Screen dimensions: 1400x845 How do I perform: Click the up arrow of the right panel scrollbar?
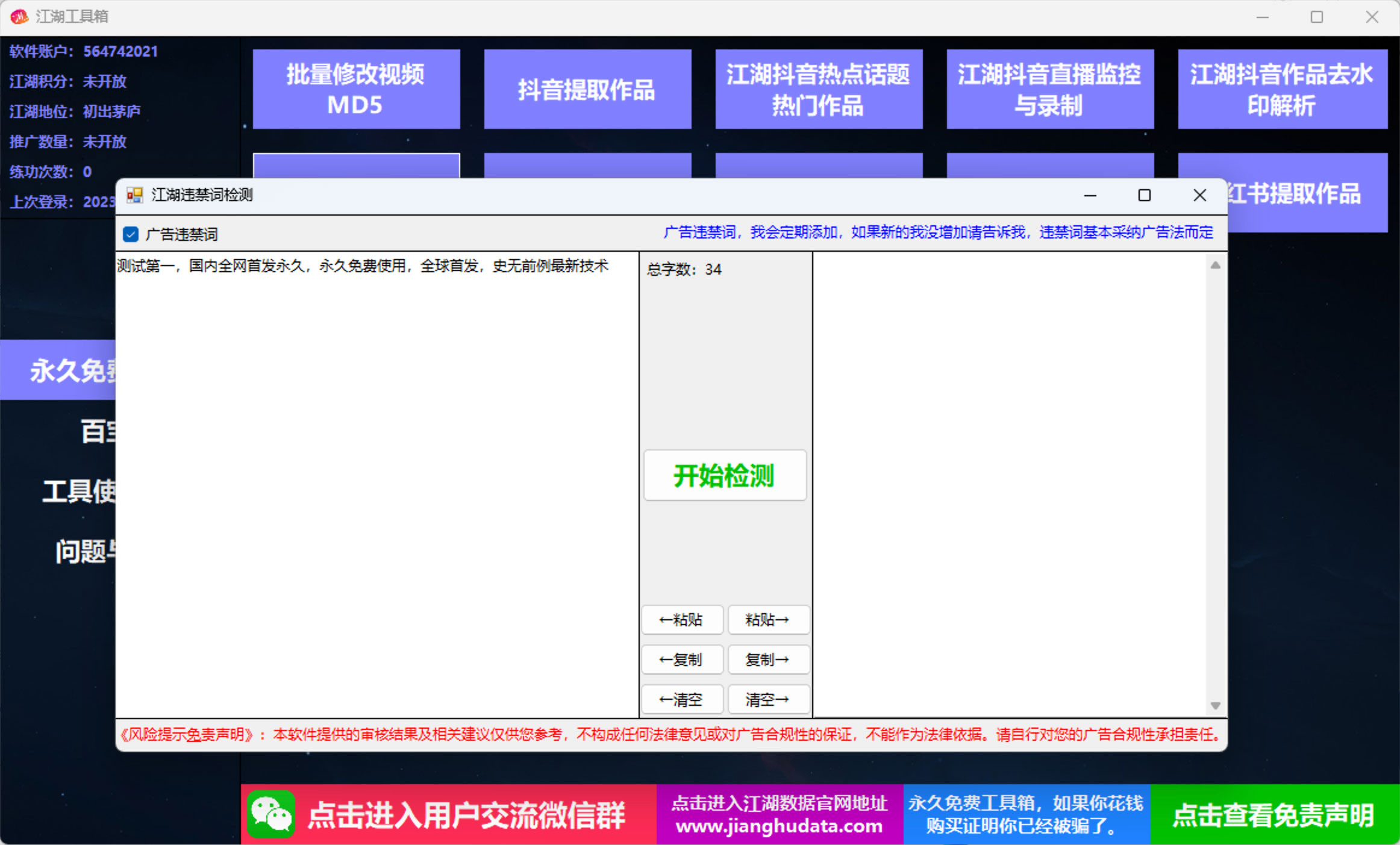click(1215, 264)
